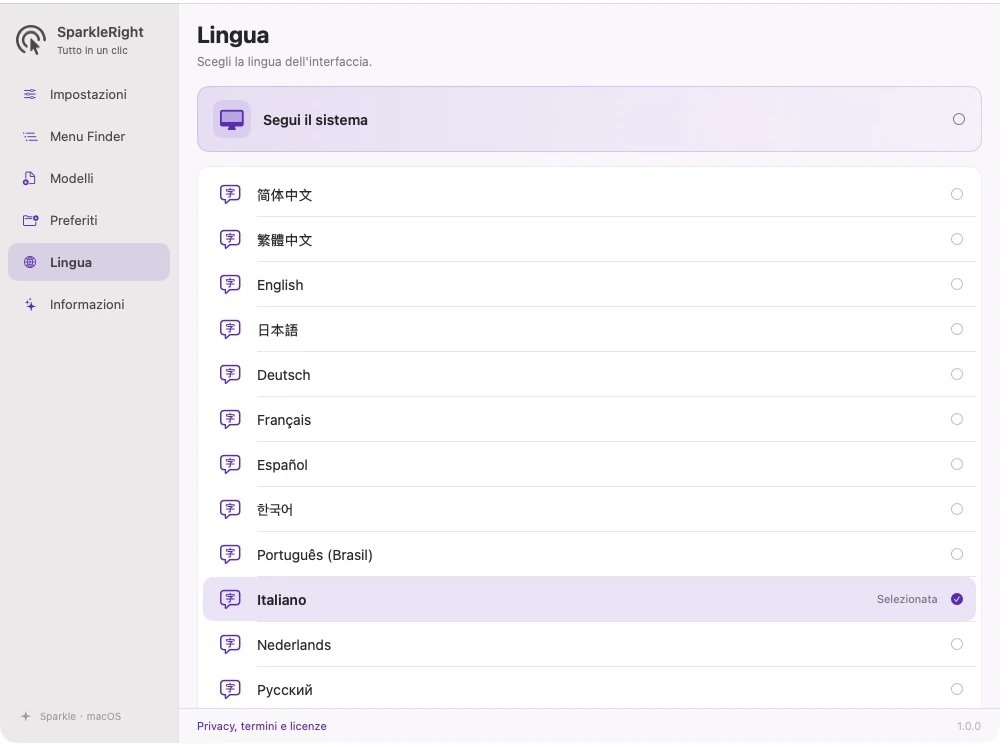Click the language bubble icon next to Italiano
Image resolution: width=1008 pixels, height=747 pixels.
click(x=230, y=599)
